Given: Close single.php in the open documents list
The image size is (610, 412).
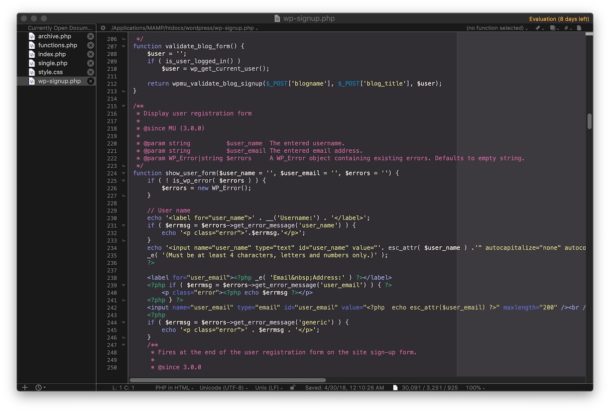Looking at the screenshot, I should 90,63.
